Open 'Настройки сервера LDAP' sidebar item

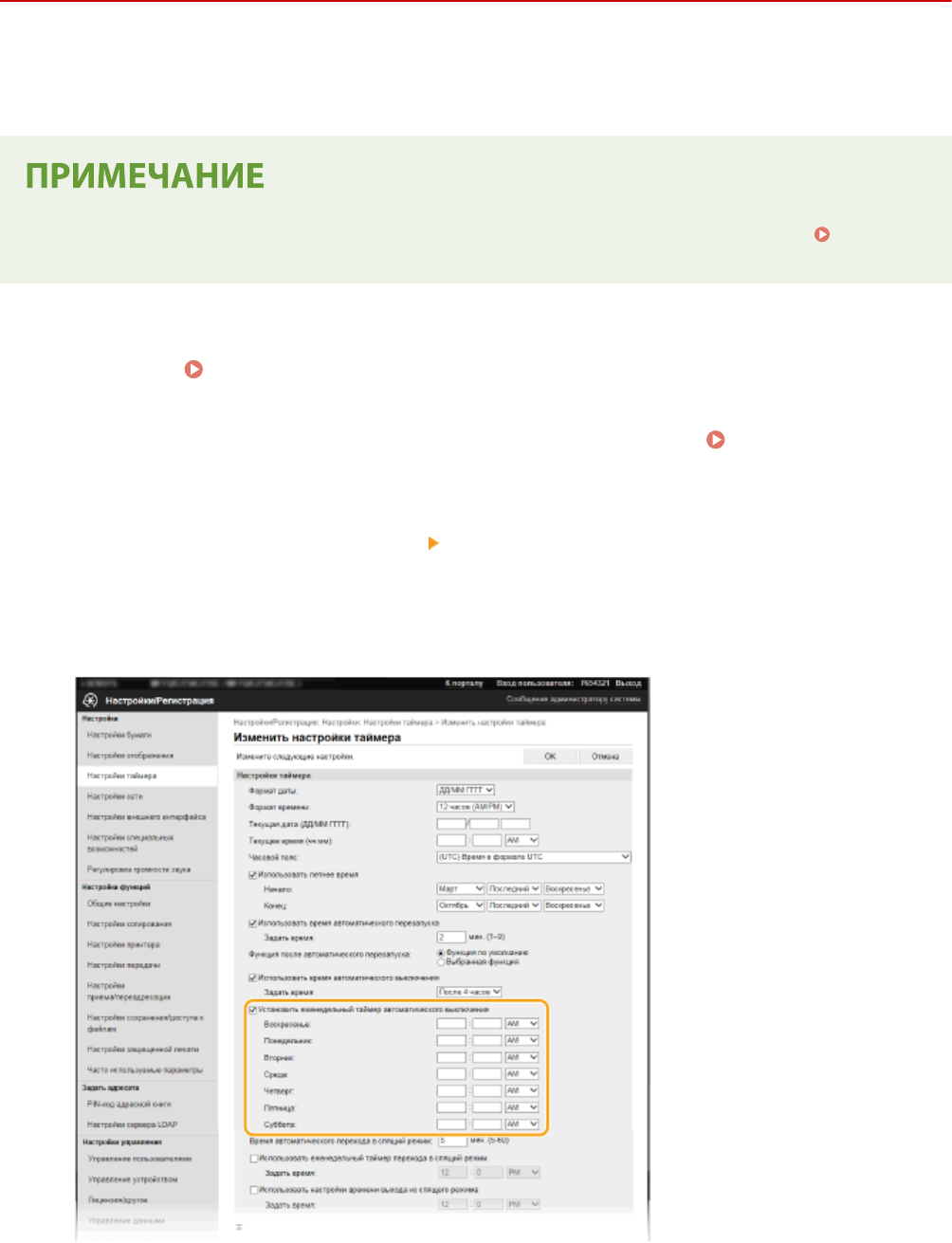(x=133, y=1124)
